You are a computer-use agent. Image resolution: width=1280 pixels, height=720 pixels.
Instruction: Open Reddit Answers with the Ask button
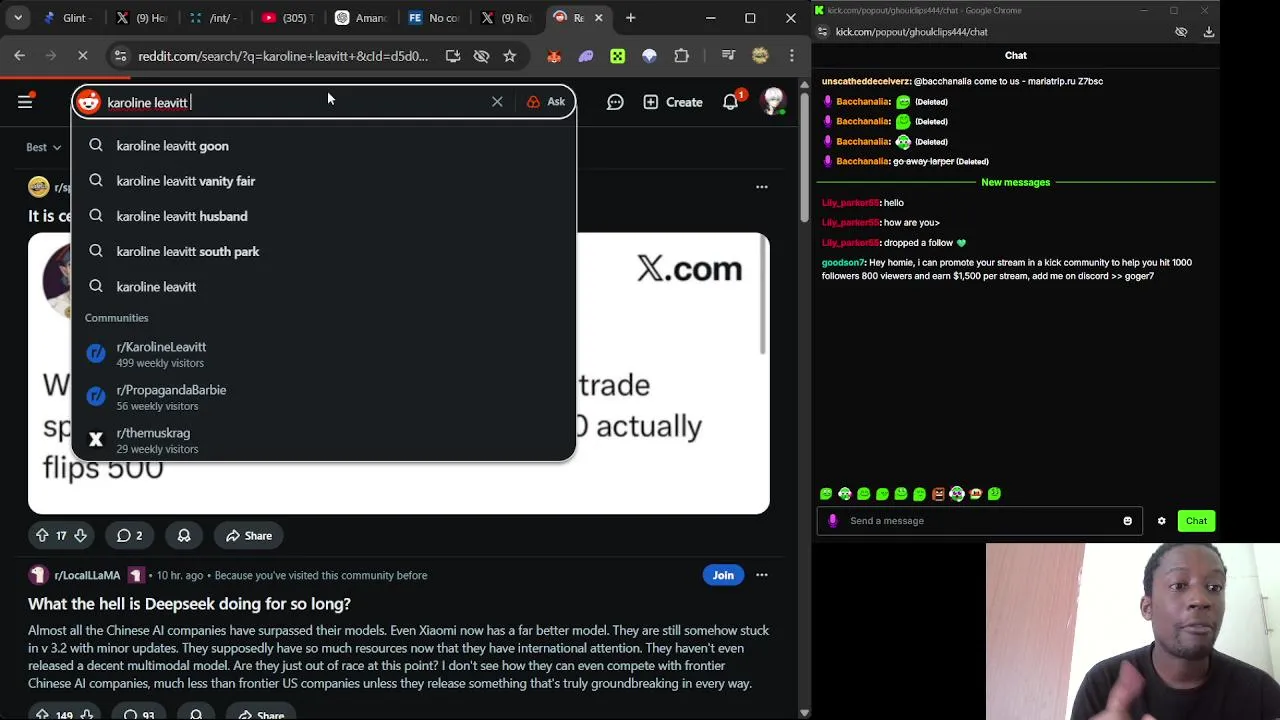(546, 102)
